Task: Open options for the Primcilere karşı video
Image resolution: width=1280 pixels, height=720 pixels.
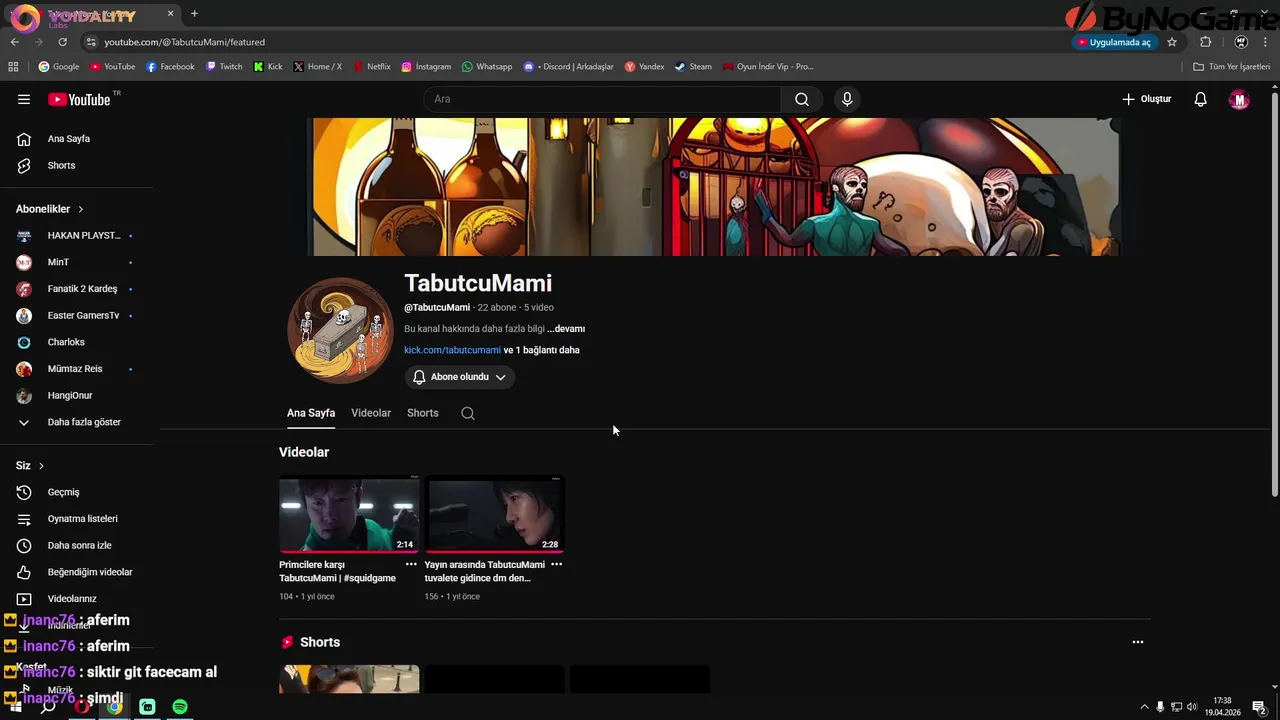Action: (411, 565)
